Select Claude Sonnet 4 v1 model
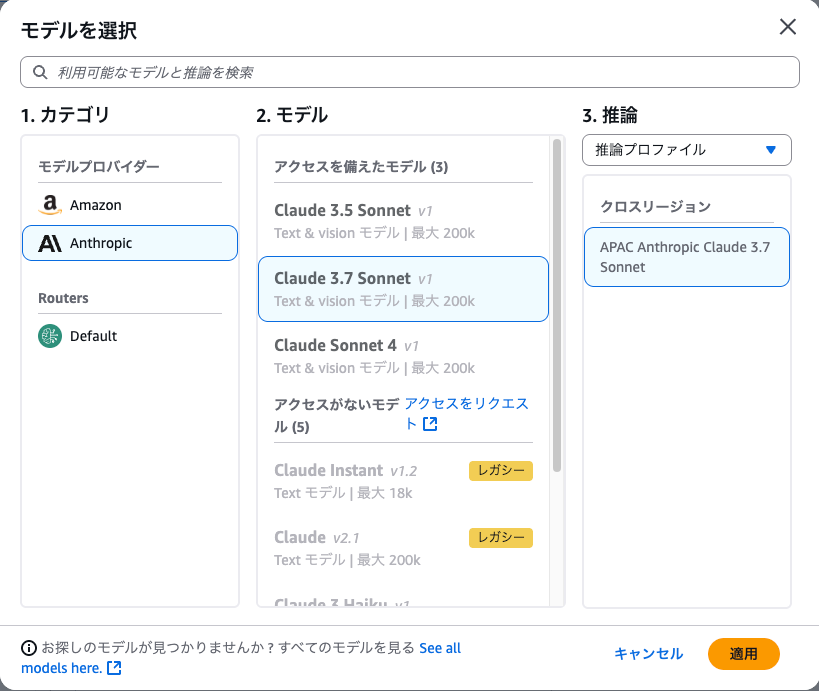Screen dimensions: 819x691 (x=403, y=356)
